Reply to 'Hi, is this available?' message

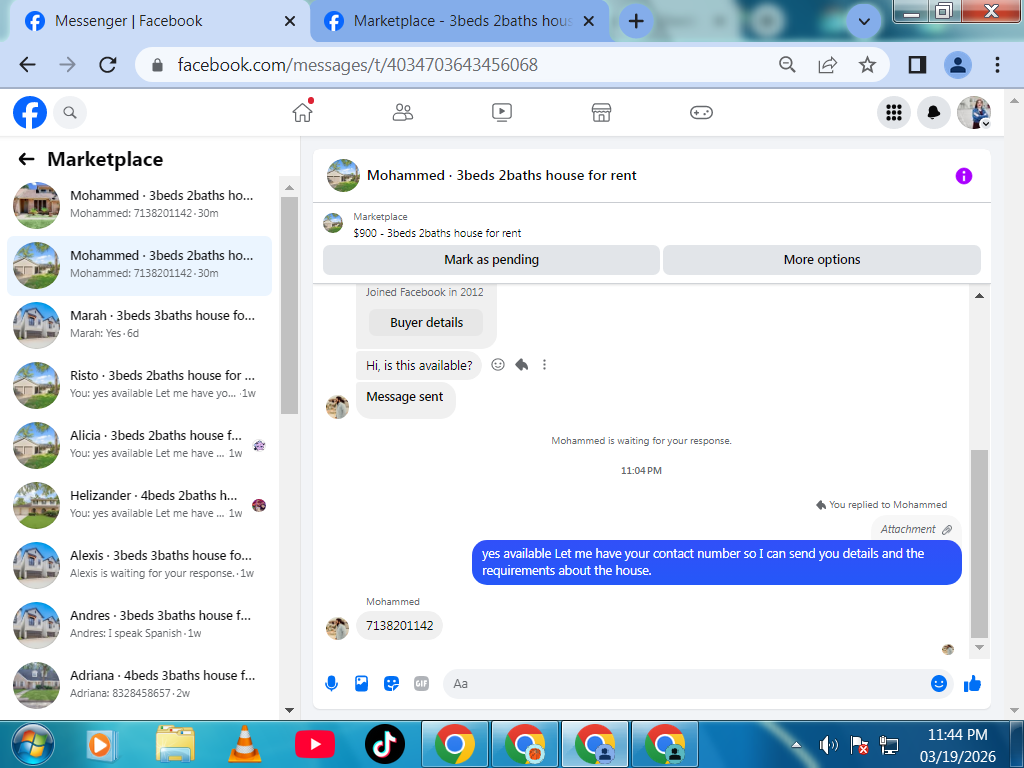[x=521, y=364]
